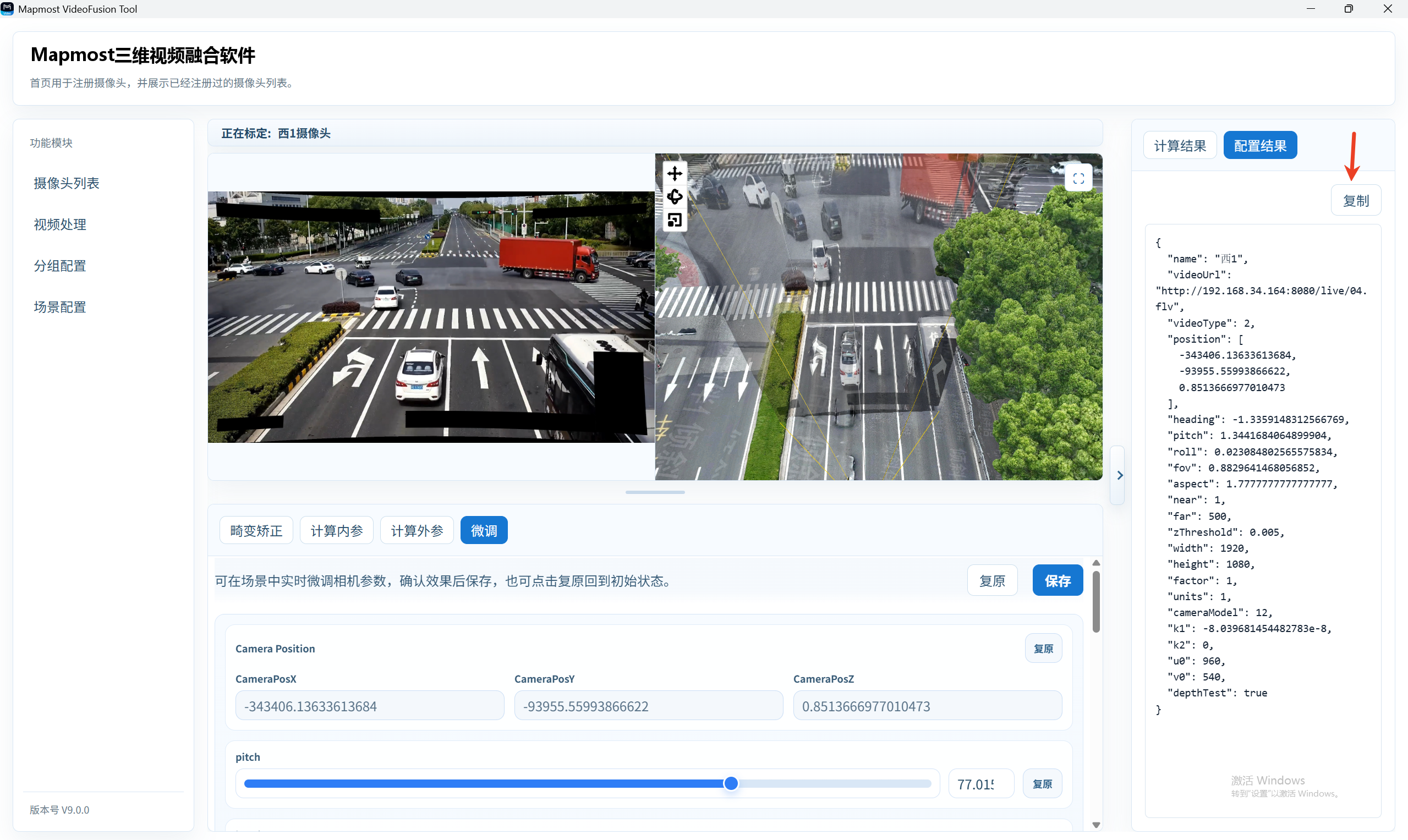Viewport: 1408px width, 840px height.
Task: Switch to the 配置结果 tab
Action: 1260,145
